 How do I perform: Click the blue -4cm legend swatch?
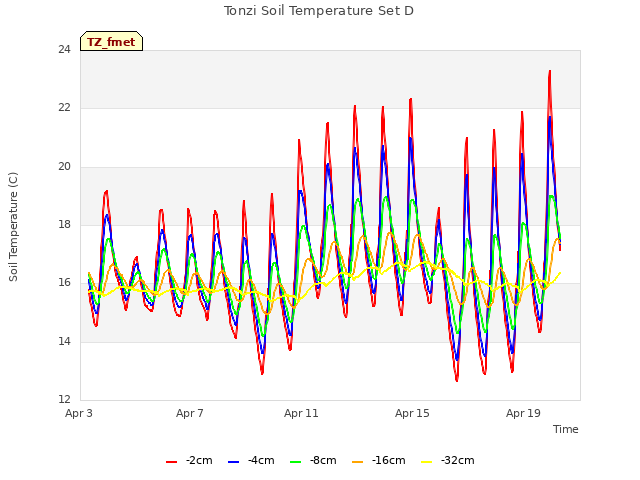click(233, 462)
